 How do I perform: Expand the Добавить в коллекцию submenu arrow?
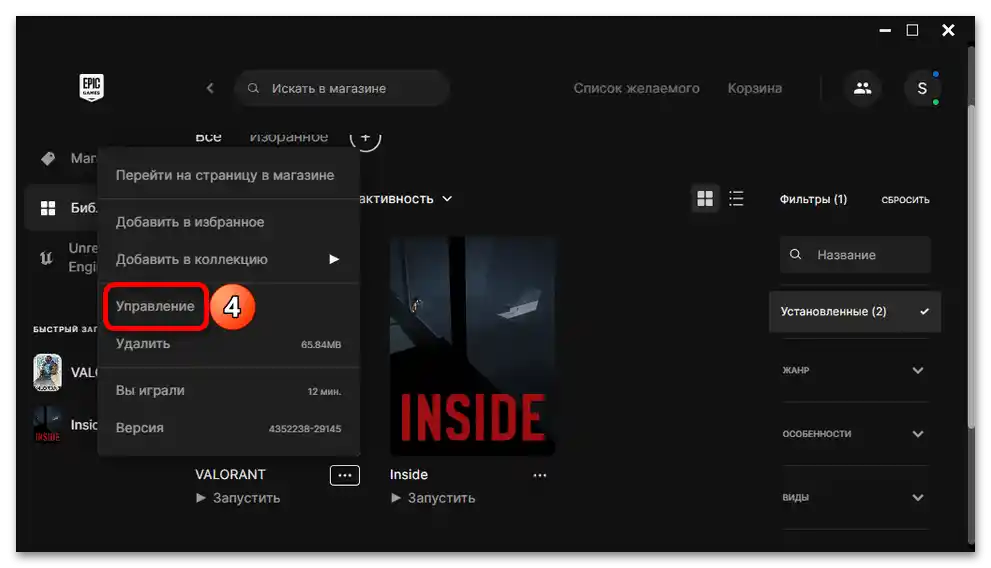tap(334, 259)
